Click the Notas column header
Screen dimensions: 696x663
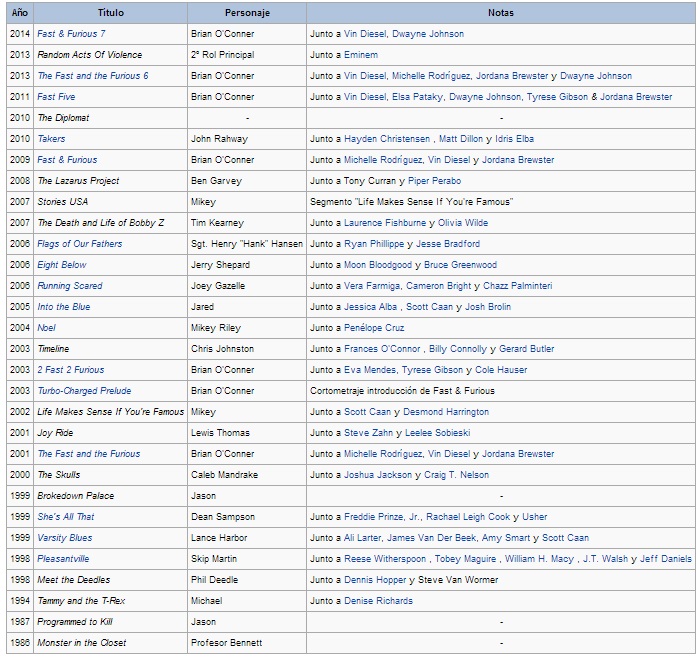pyautogui.click(x=501, y=13)
